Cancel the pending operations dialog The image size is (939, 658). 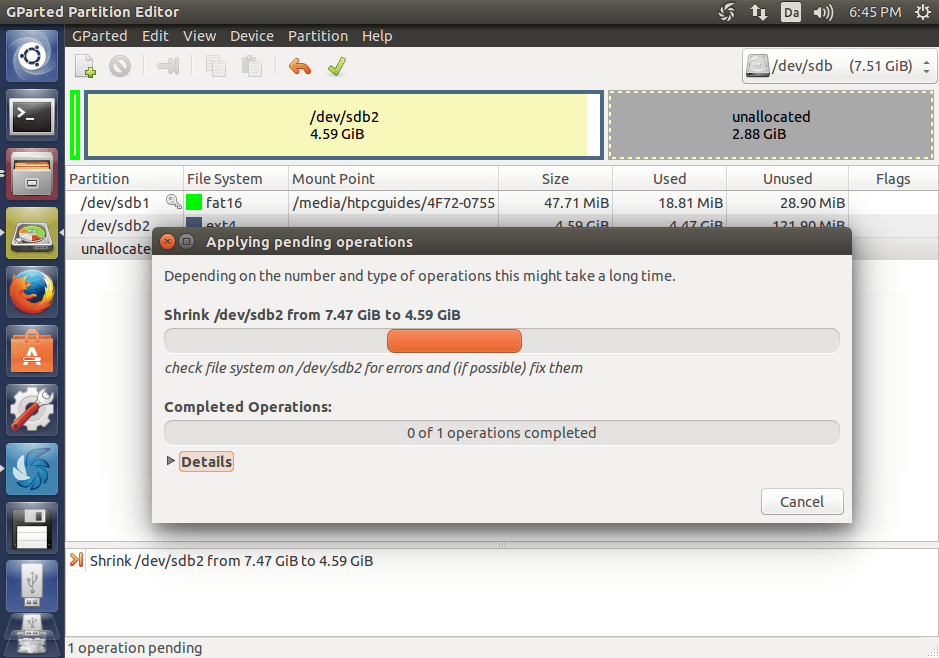802,501
